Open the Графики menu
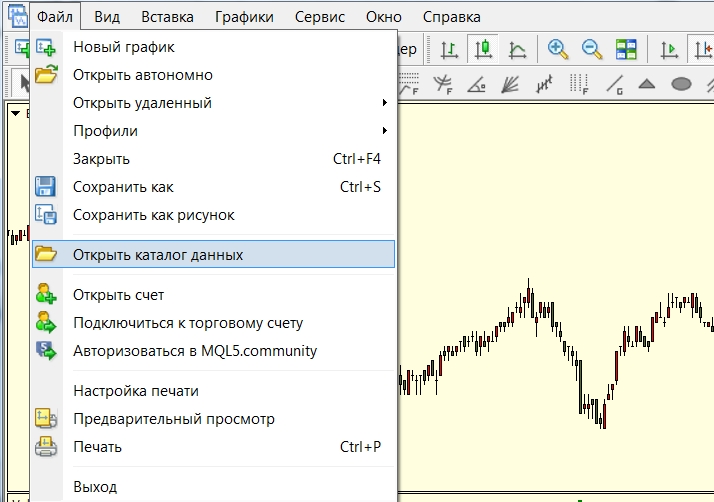Image resolution: width=714 pixels, height=502 pixels. click(244, 17)
